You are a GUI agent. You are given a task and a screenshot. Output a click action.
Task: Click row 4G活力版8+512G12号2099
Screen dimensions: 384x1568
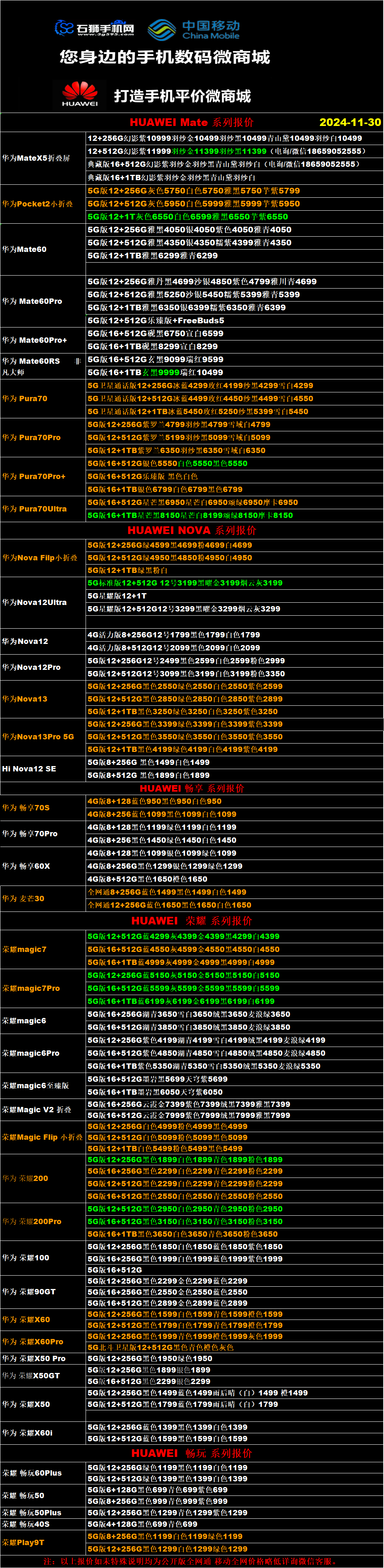(235, 648)
